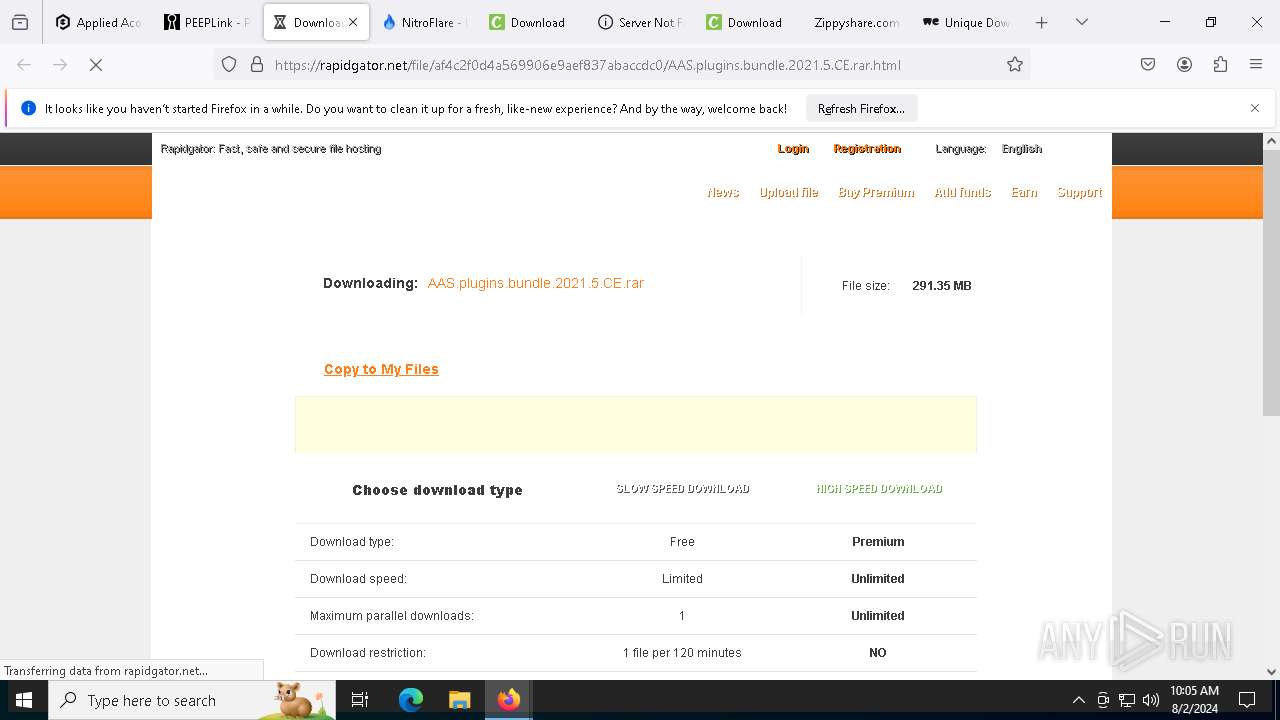
Task: Click the 291.35 MB file size value
Action: coord(941,285)
